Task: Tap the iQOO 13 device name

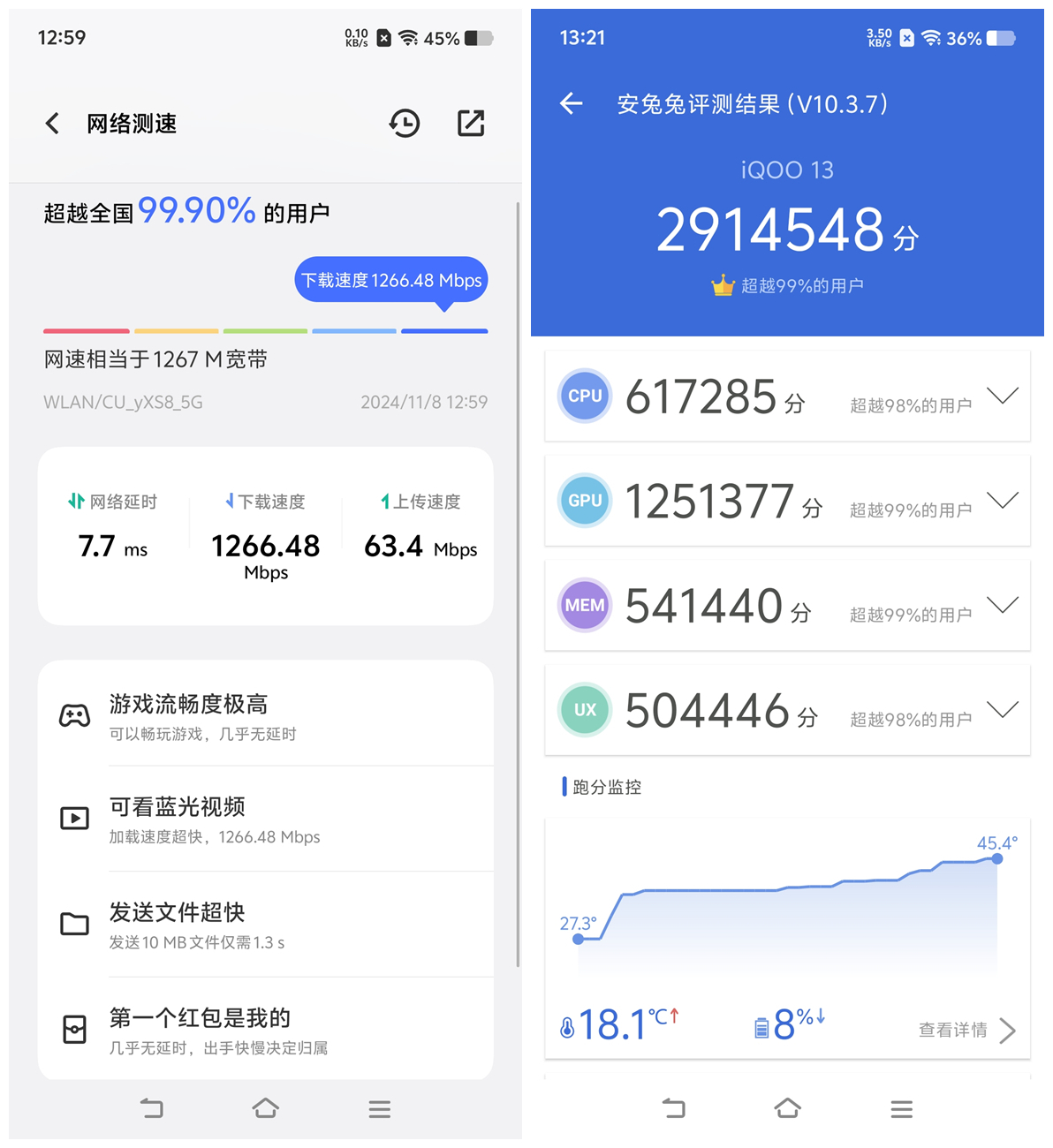Action: pos(787,170)
